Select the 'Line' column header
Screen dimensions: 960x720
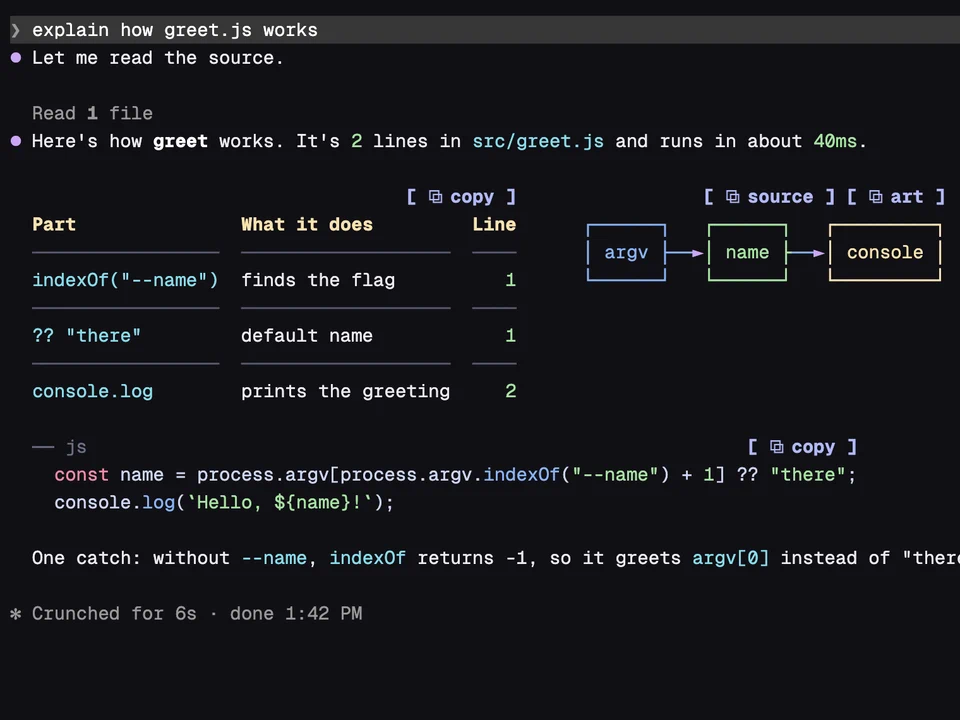(494, 224)
